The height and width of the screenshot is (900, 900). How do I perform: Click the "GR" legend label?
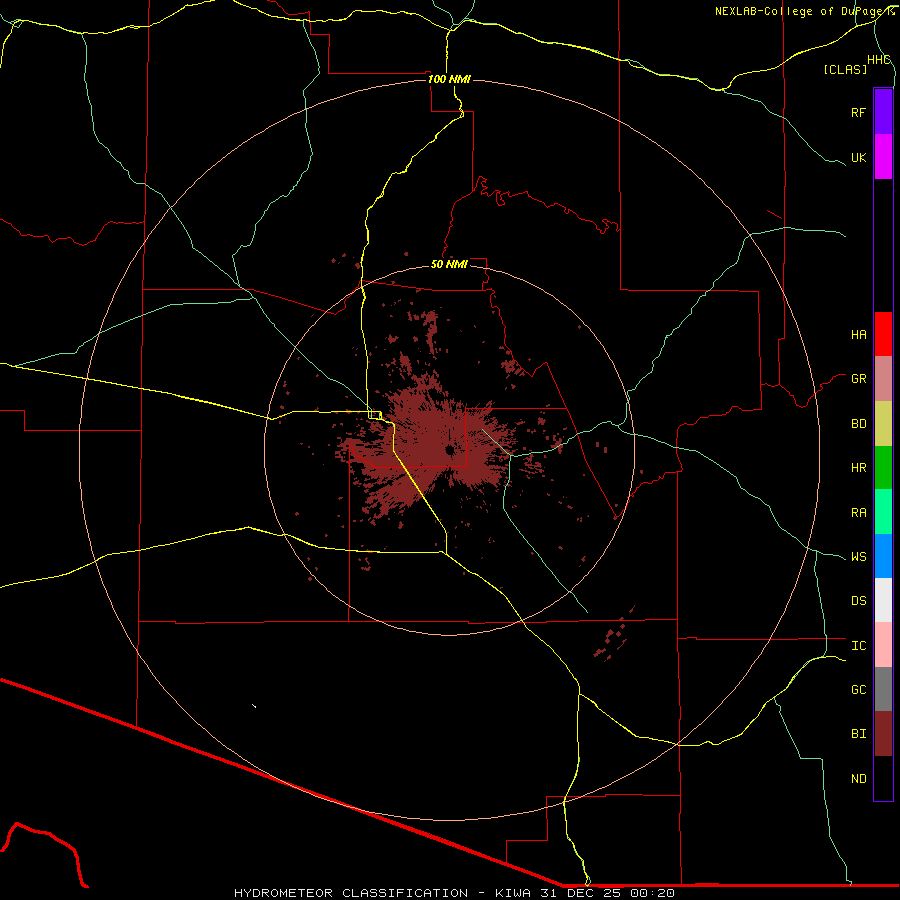point(858,379)
